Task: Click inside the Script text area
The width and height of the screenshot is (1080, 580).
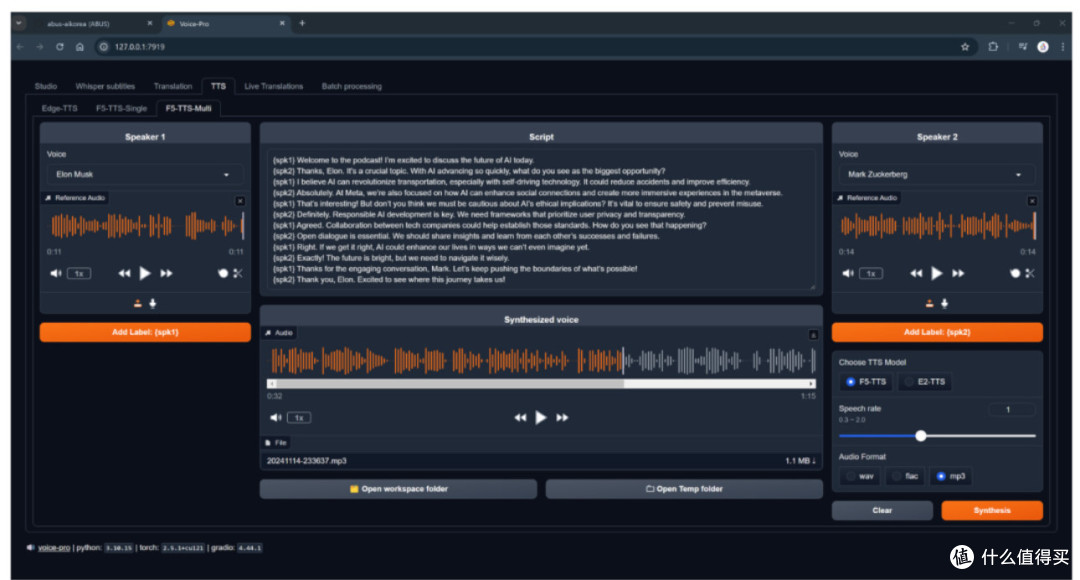Action: click(541, 220)
